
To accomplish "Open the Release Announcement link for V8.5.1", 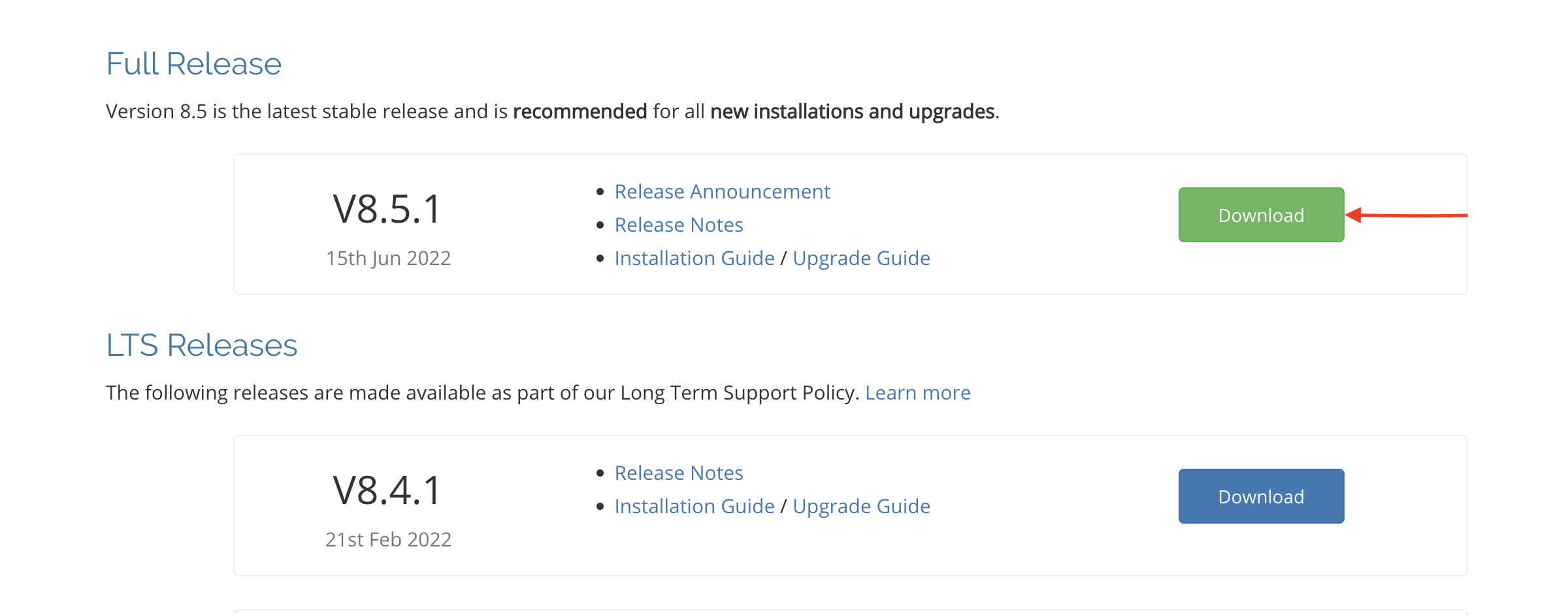I will [x=722, y=192].
